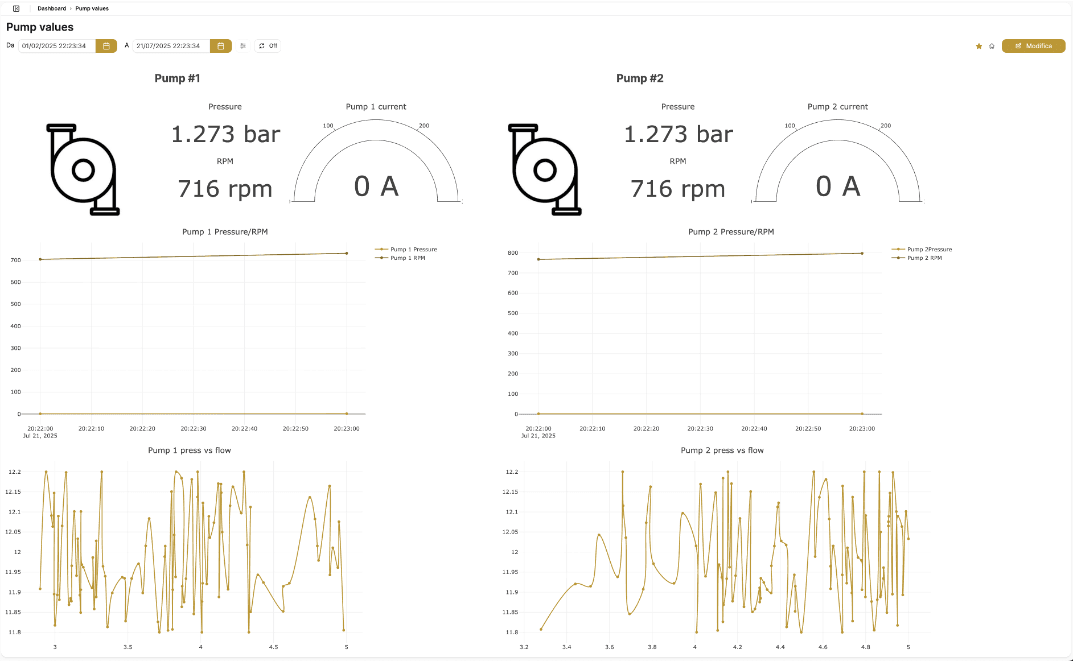Open the end date calendar picker

tap(221, 46)
